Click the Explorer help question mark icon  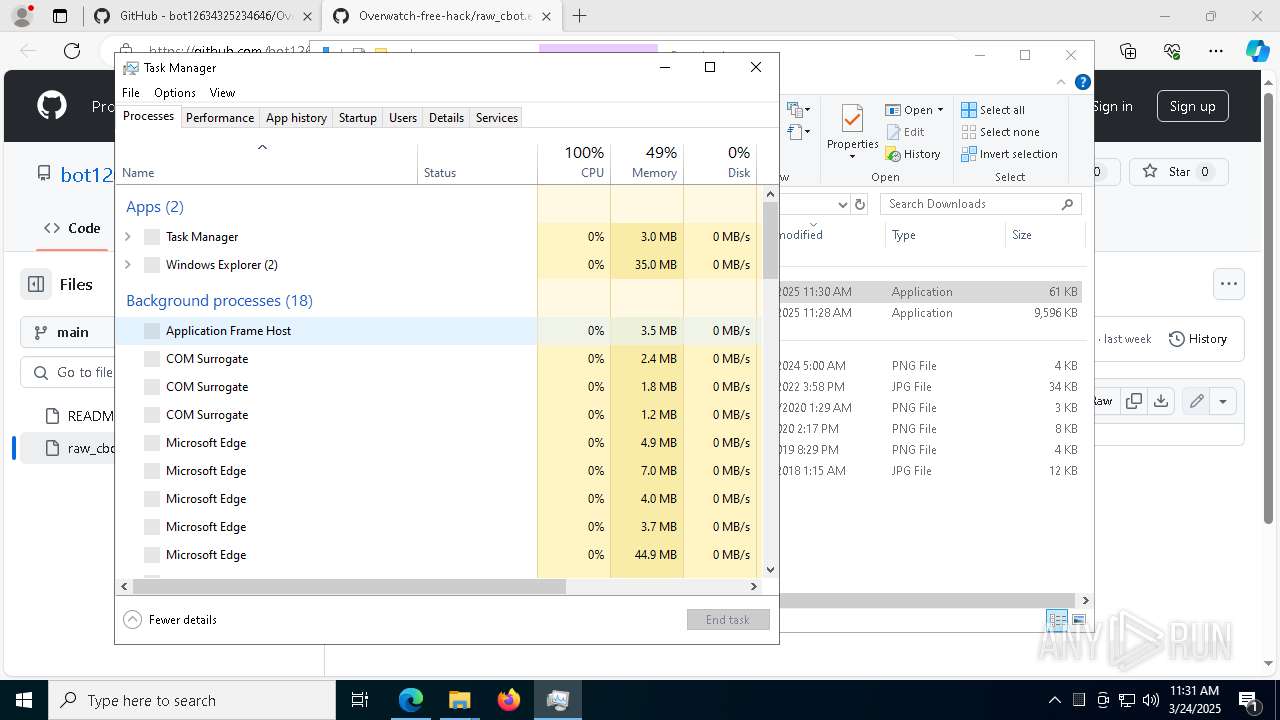click(1081, 83)
